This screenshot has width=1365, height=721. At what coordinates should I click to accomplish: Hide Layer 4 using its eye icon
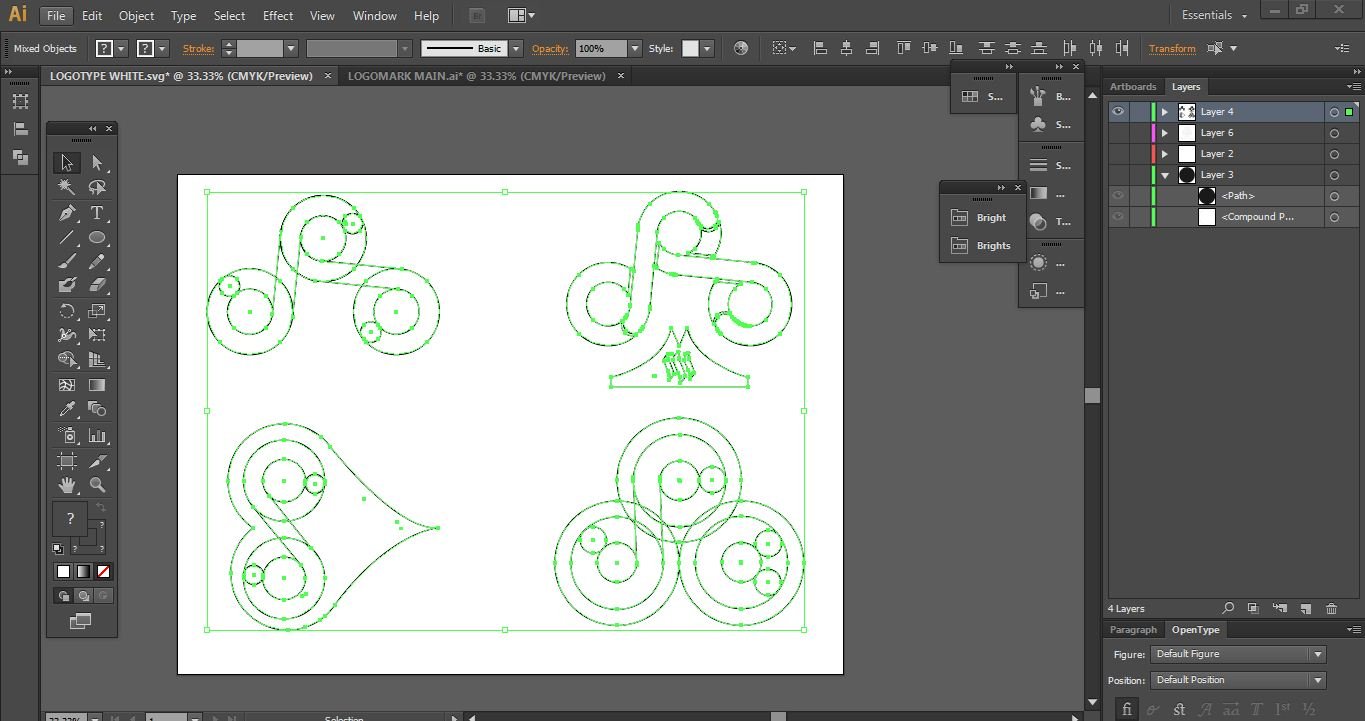pyautogui.click(x=1118, y=112)
